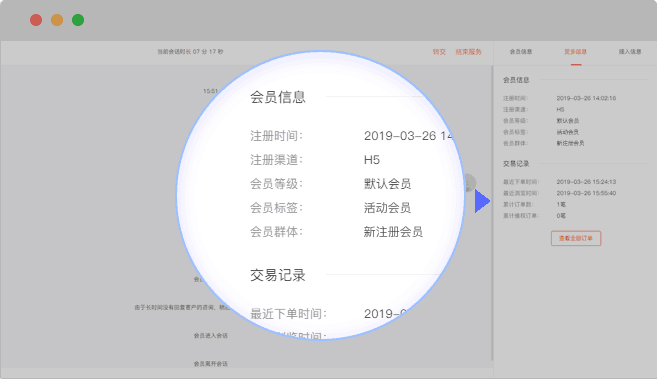This screenshot has height=380, width=657.
Task: Click the chat area vertical scrollbar
Action: pyautogui.click(x=491, y=213)
